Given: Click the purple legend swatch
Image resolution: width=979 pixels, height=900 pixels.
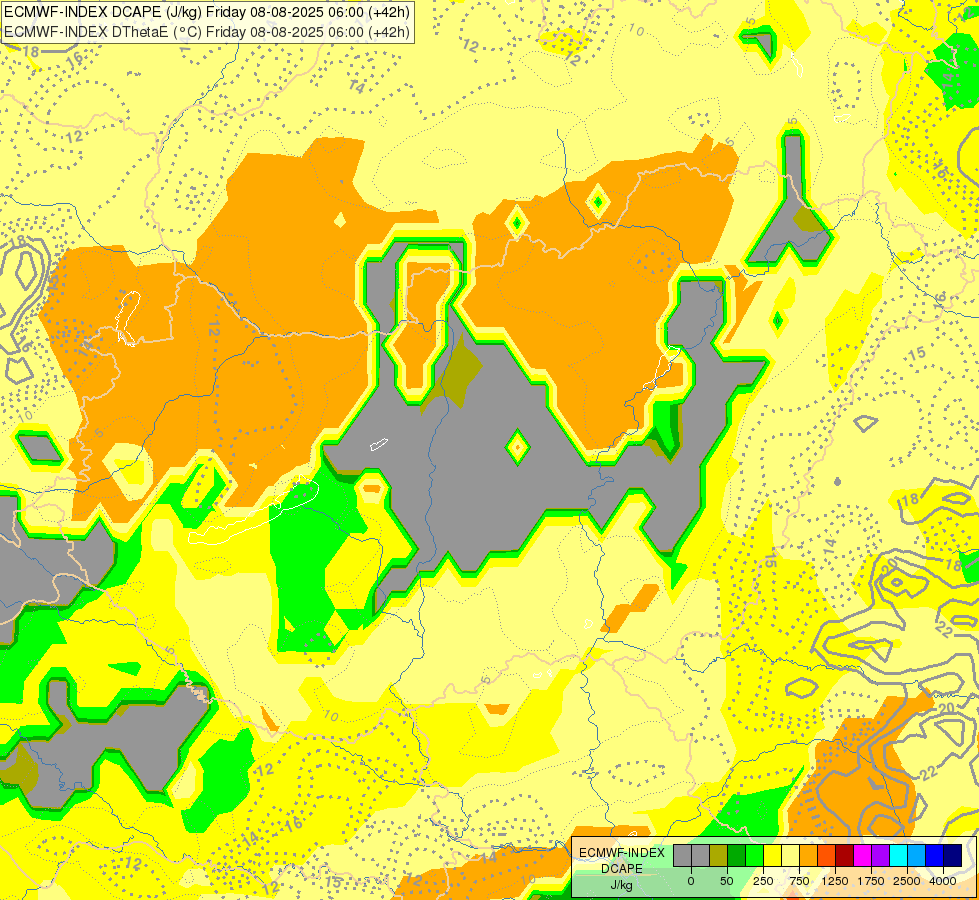Looking at the screenshot, I should pos(880,855).
